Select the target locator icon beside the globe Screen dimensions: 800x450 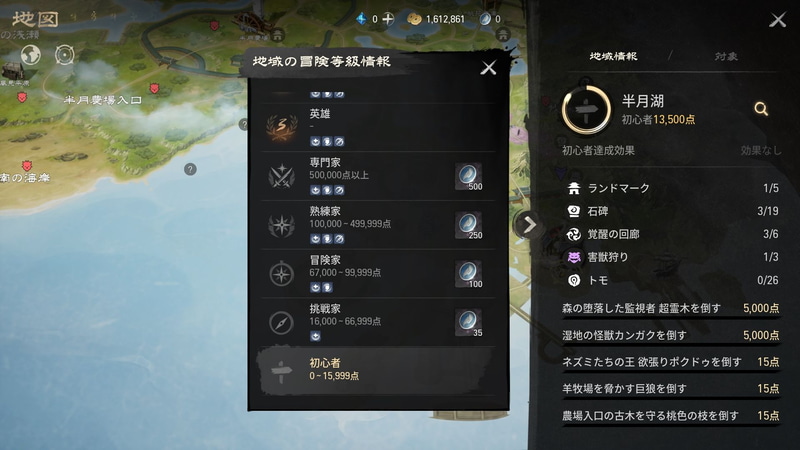[x=65, y=55]
